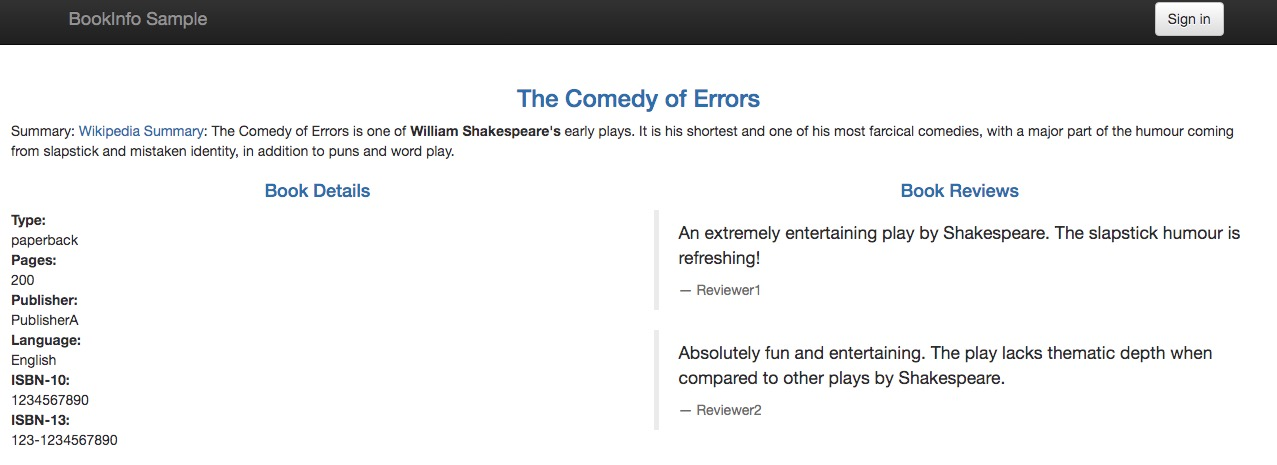Click the bold William Shakespeare's text
Image resolution: width=1277 pixels, height=465 pixels.
pyautogui.click(x=485, y=131)
